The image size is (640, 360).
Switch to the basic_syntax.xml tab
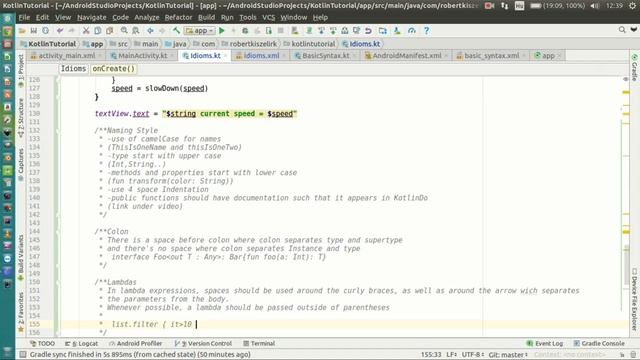coord(491,56)
